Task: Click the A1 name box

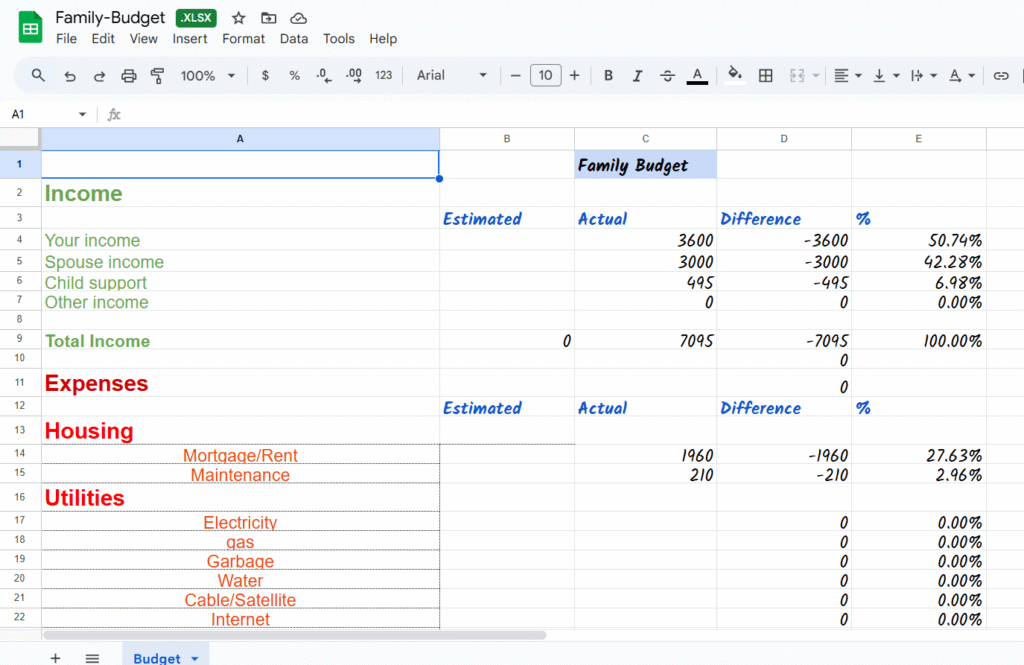Action: [40, 114]
